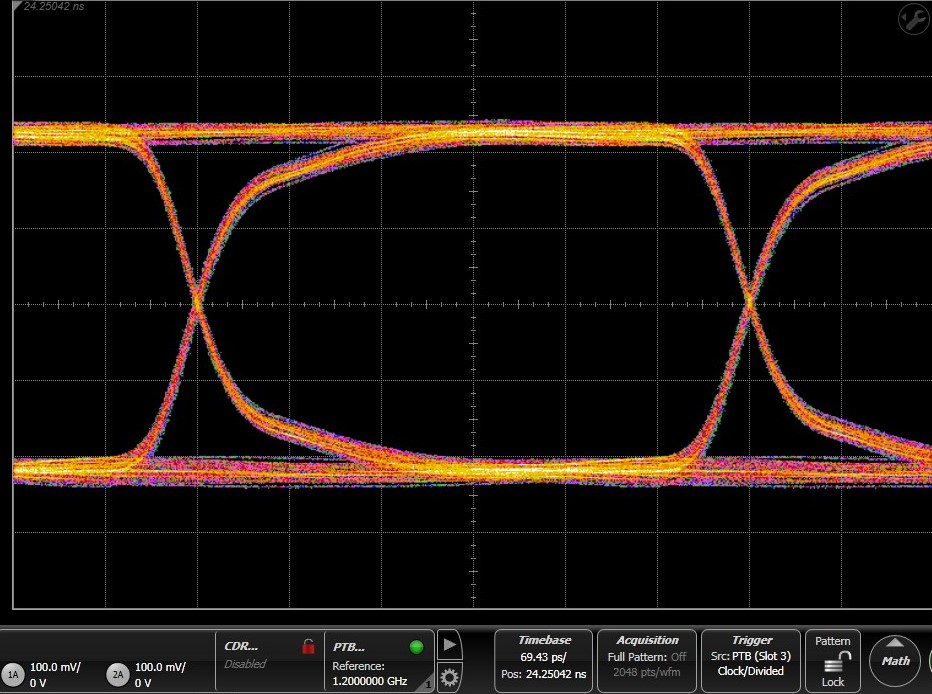This screenshot has width=932, height=694.
Task: Open the wrench display settings icon
Action: coord(913,18)
